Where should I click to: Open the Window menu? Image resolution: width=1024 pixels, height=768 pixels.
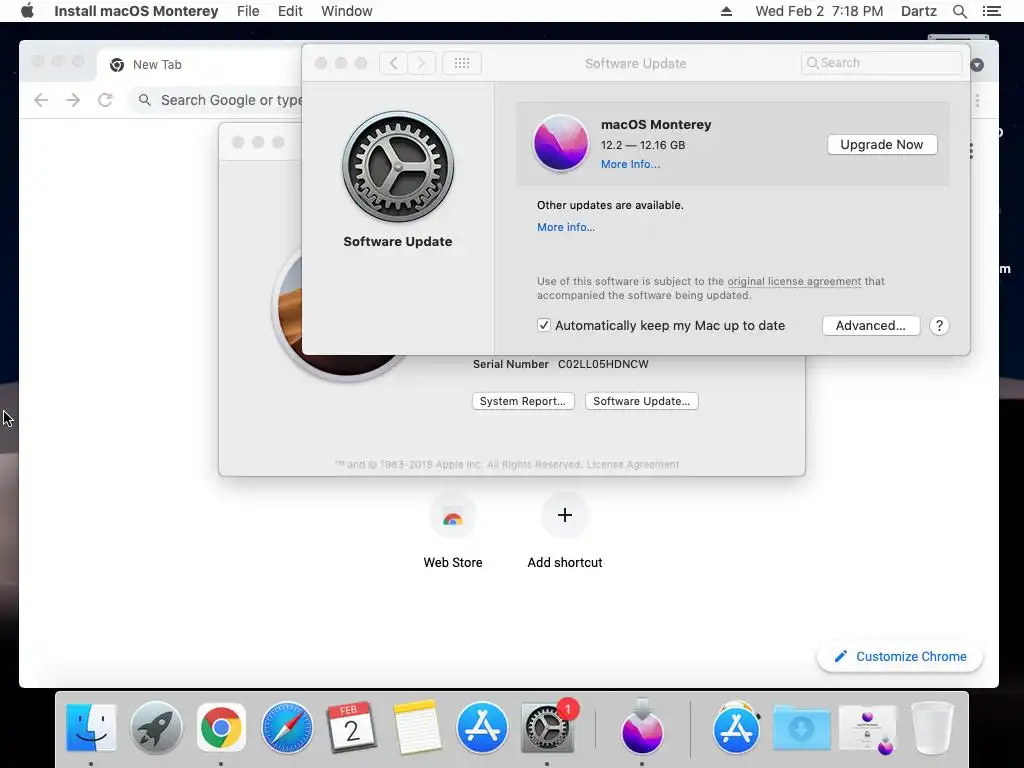pyautogui.click(x=347, y=11)
